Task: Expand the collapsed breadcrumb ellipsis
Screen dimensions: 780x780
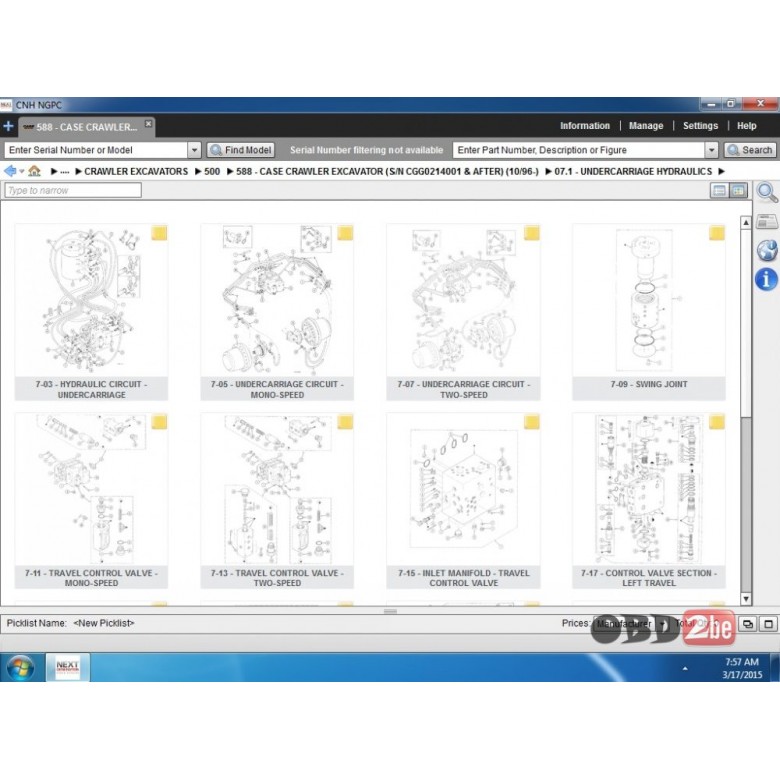Action: tap(65, 172)
